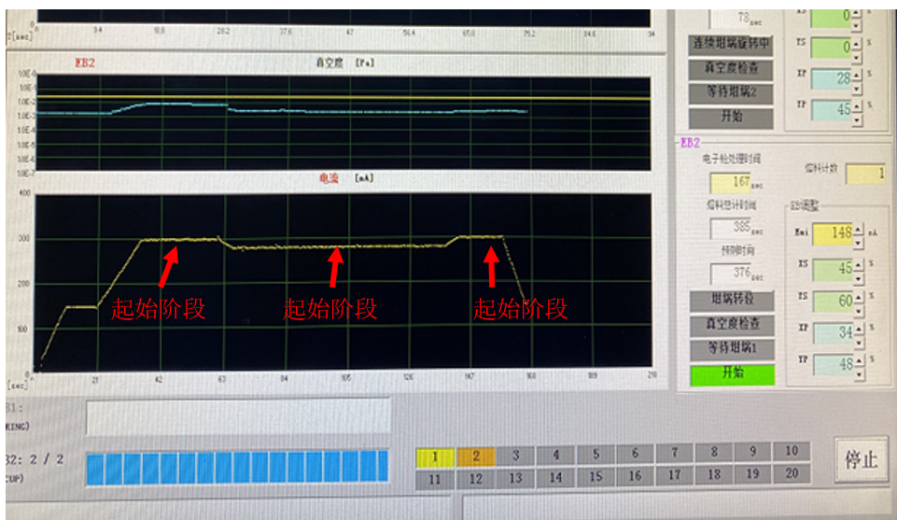Select crucible number 1 yellow button
The image size is (897, 520).
[x=435, y=456]
